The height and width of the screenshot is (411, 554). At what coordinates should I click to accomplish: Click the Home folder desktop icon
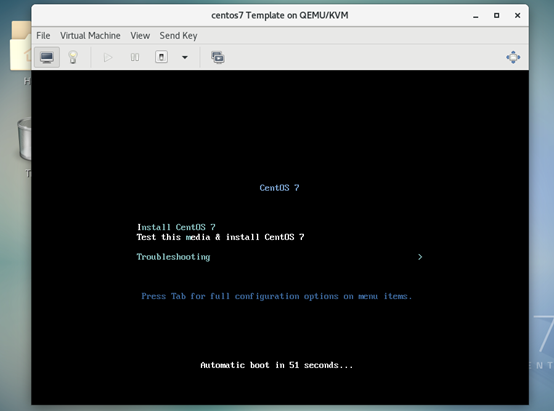click(20, 46)
